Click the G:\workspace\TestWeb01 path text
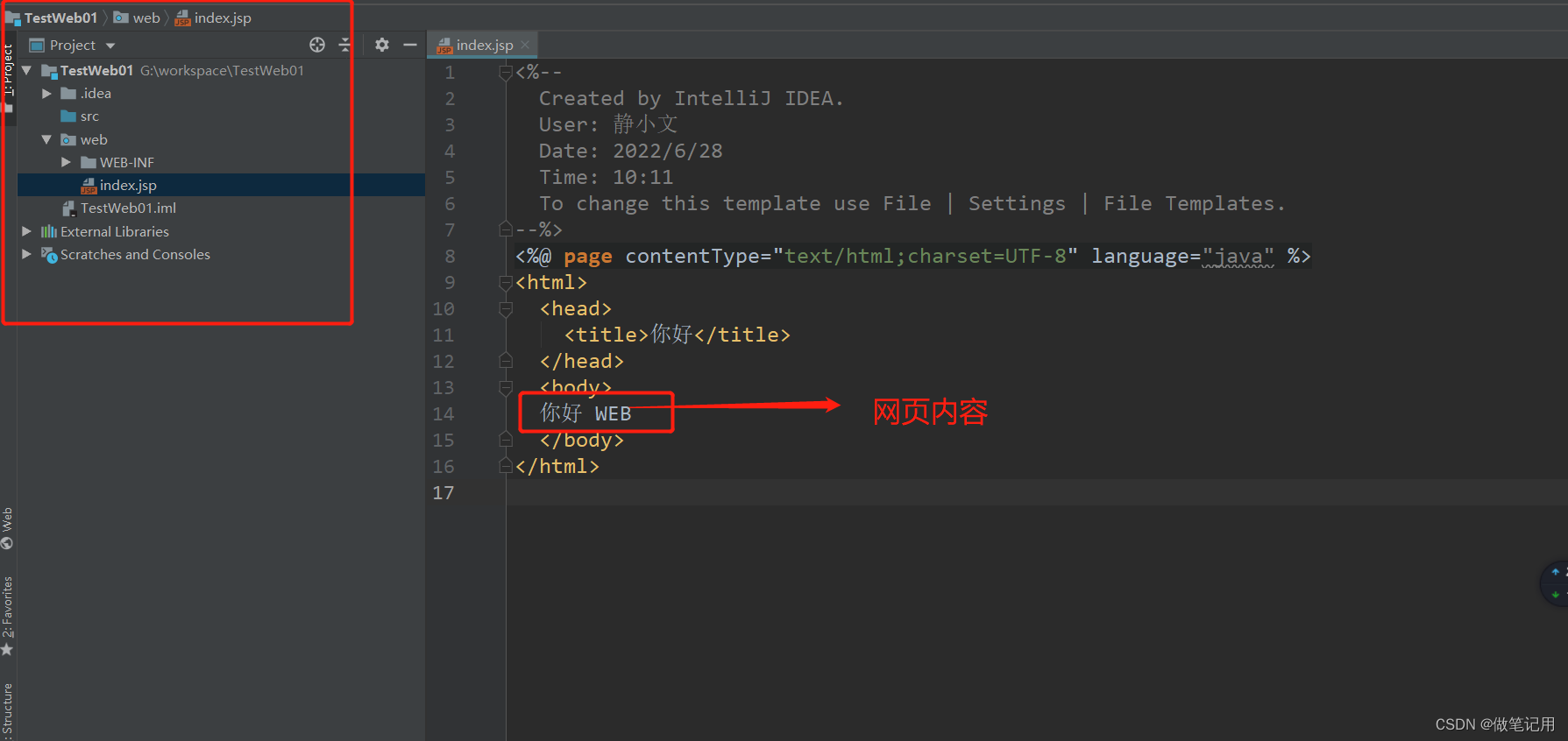This screenshot has width=1568, height=741. 222,70
